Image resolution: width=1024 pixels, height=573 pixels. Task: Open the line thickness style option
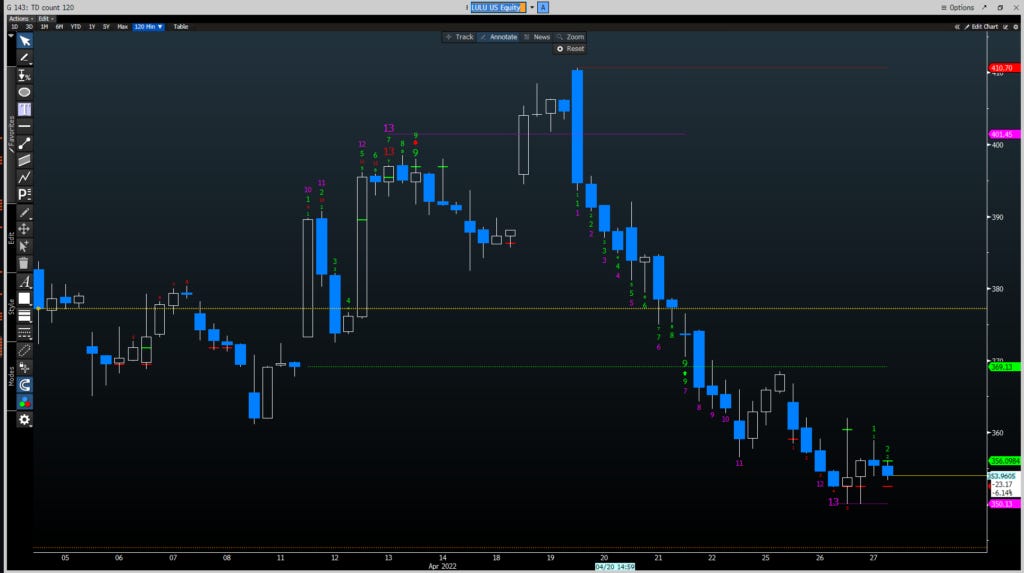pyautogui.click(x=24, y=316)
